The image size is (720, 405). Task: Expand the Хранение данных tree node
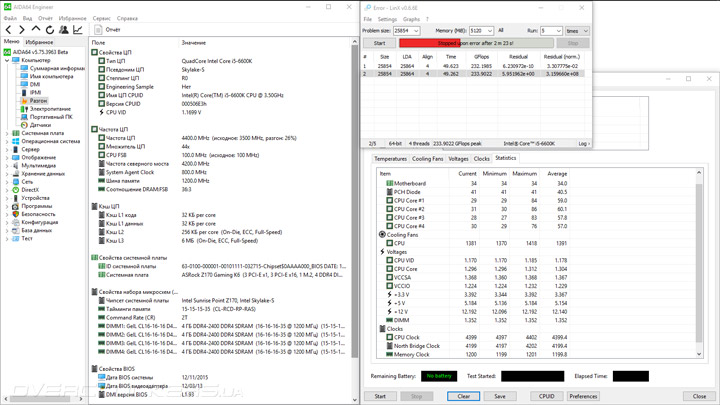7,174
